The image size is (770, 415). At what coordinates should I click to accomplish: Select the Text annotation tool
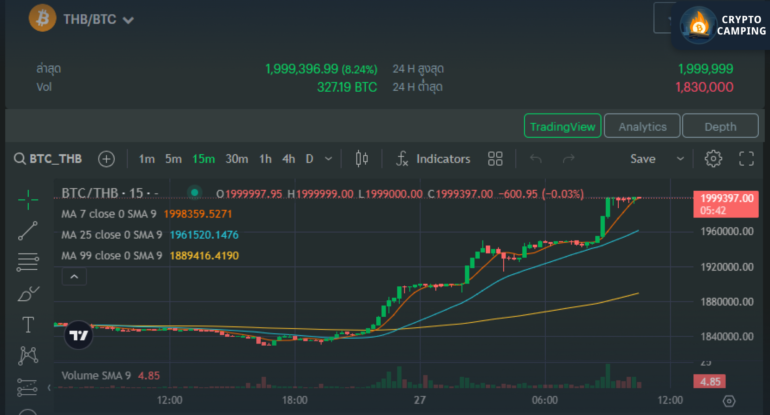[27, 324]
